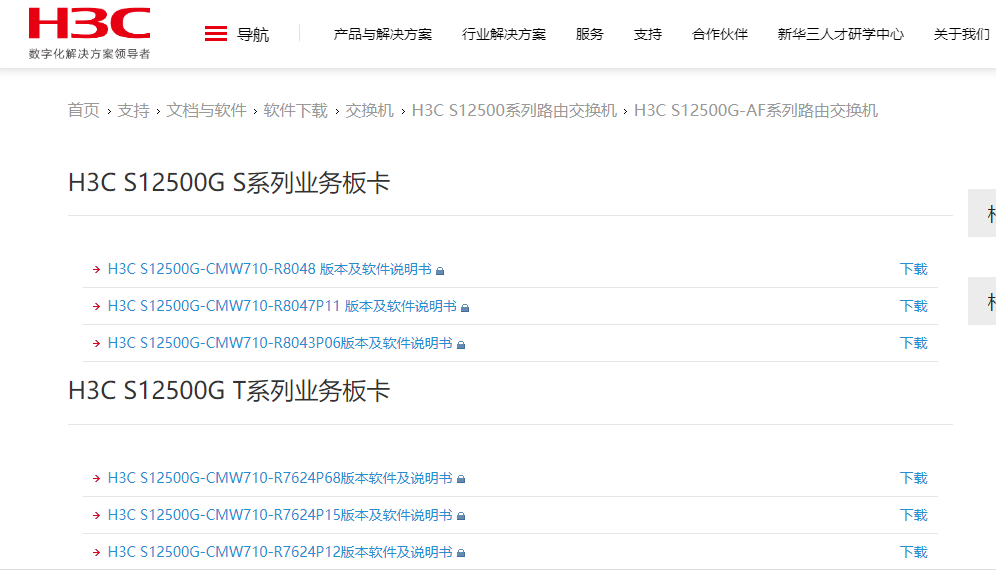Click lock icon beside R7624P15 entry
This screenshot has height=574, width=996.
coord(461,516)
